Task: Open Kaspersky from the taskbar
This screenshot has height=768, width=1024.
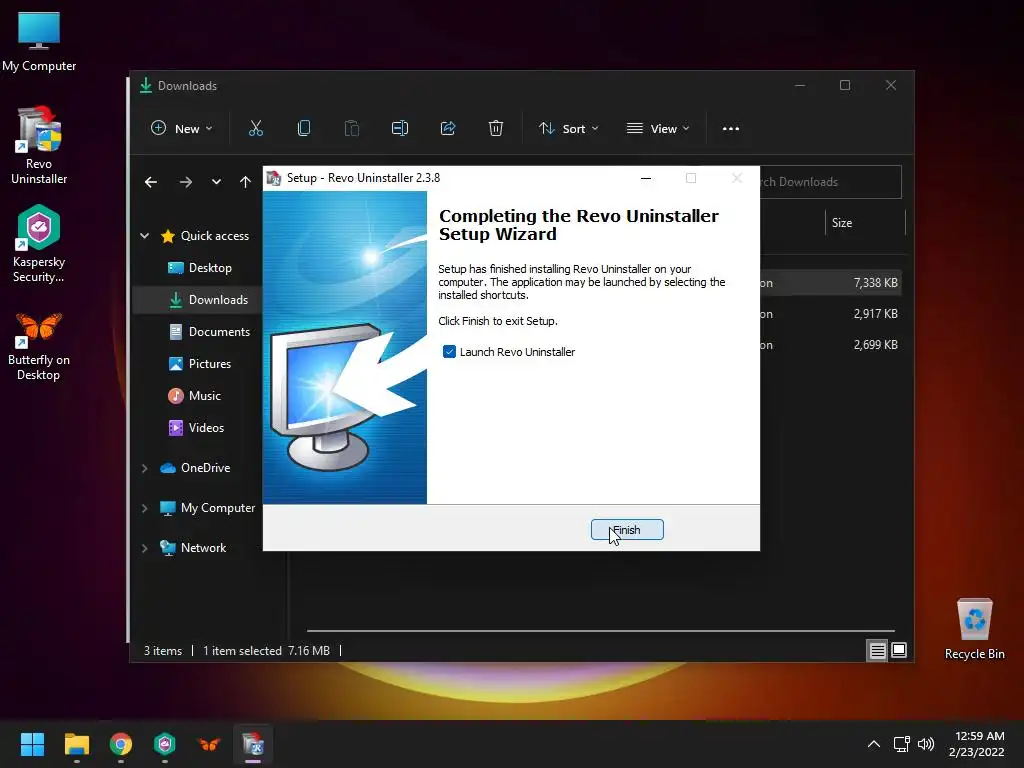Action: pyautogui.click(x=165, y=744)
